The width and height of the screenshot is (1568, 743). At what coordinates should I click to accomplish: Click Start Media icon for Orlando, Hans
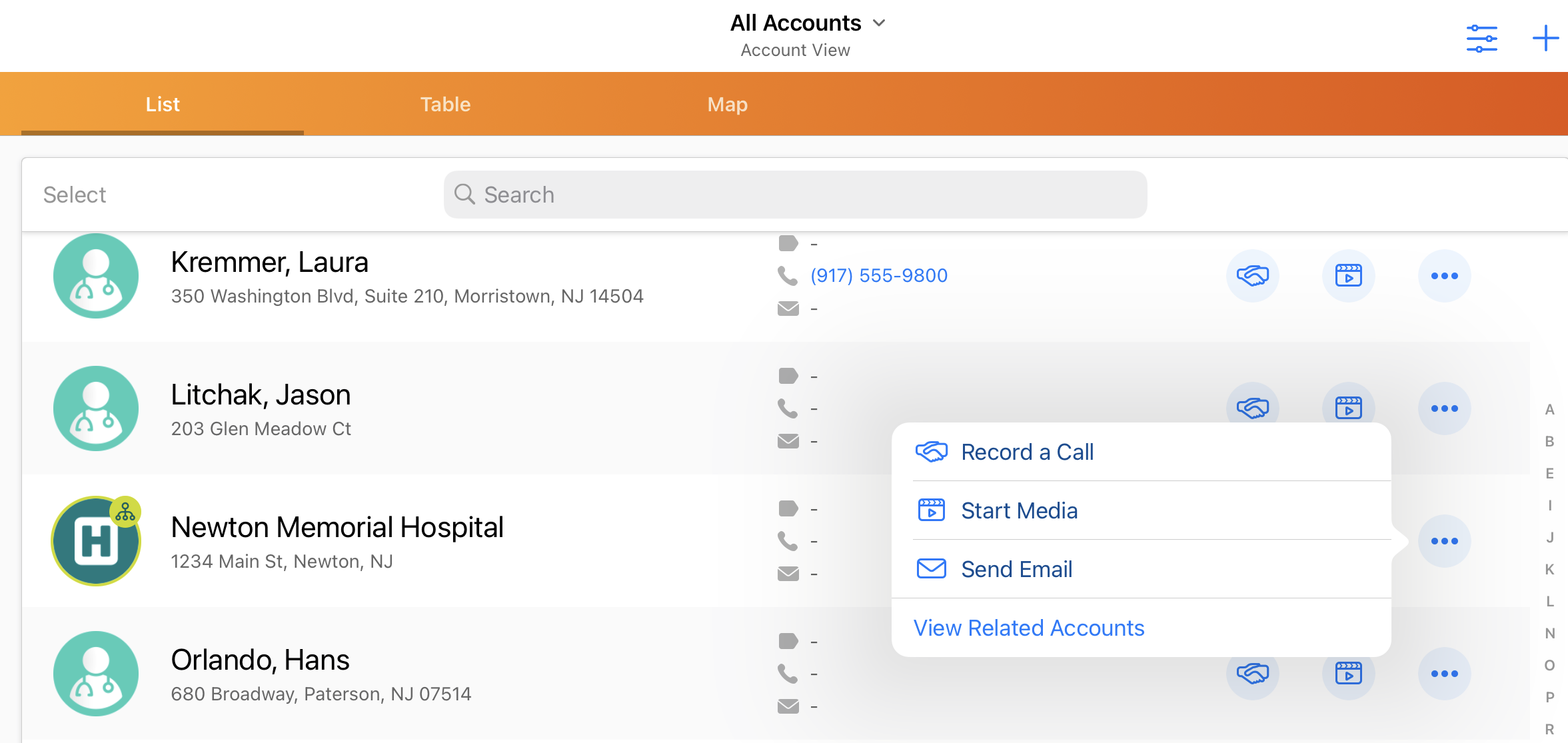1348,674
